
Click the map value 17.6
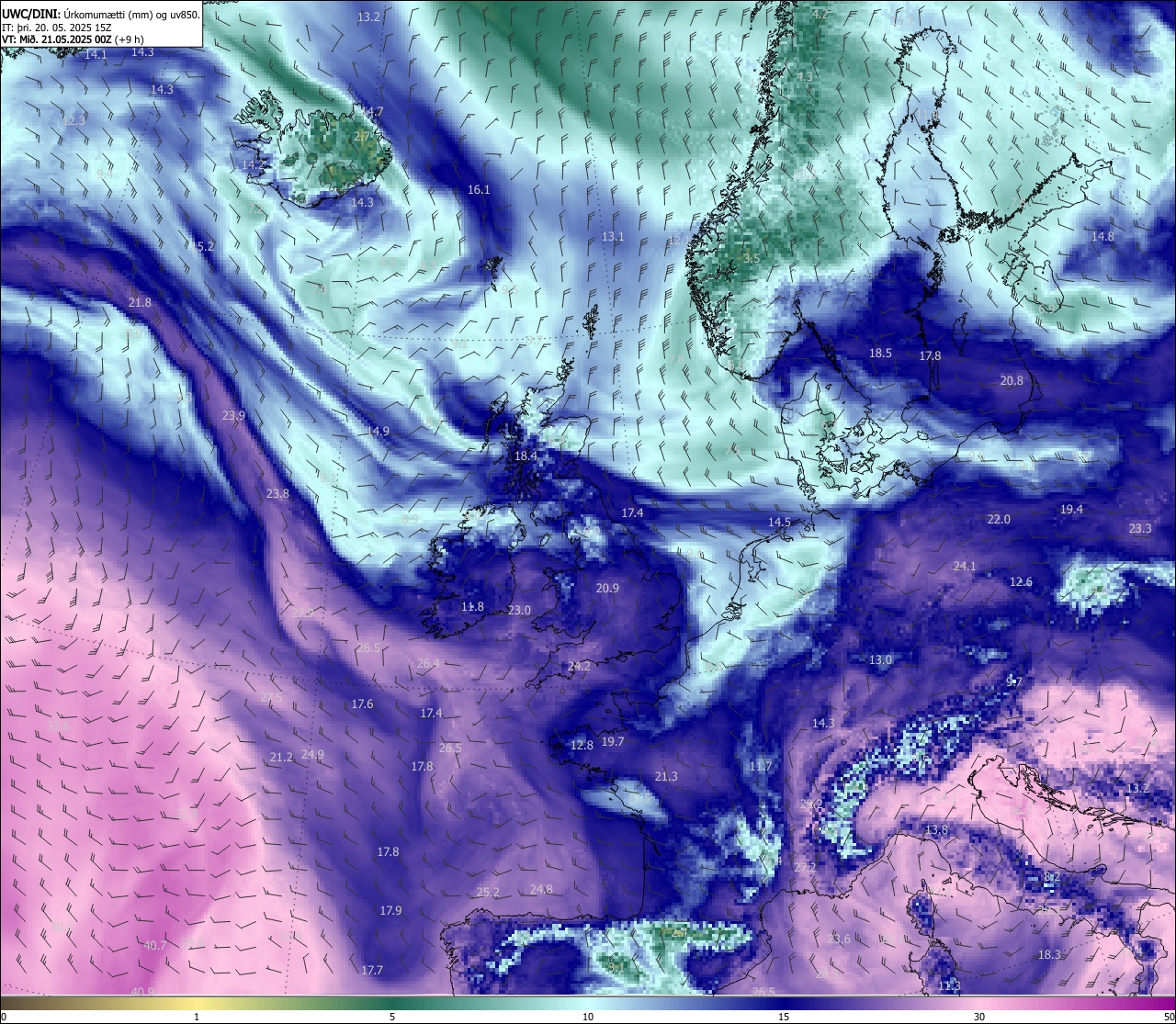click(362, 704)
